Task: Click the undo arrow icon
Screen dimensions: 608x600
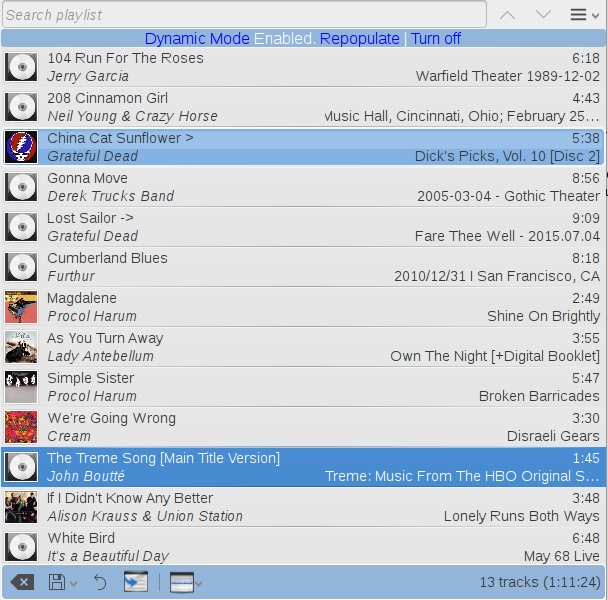Action: pos(100,582)
